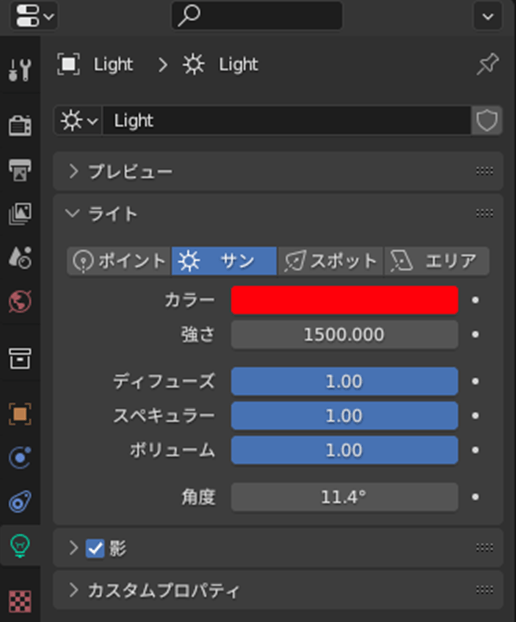The width and height of the screenshot is (516, 622).
Task: Grab the カスタムプロパティ panel drag handle
Action: [485, 590]
